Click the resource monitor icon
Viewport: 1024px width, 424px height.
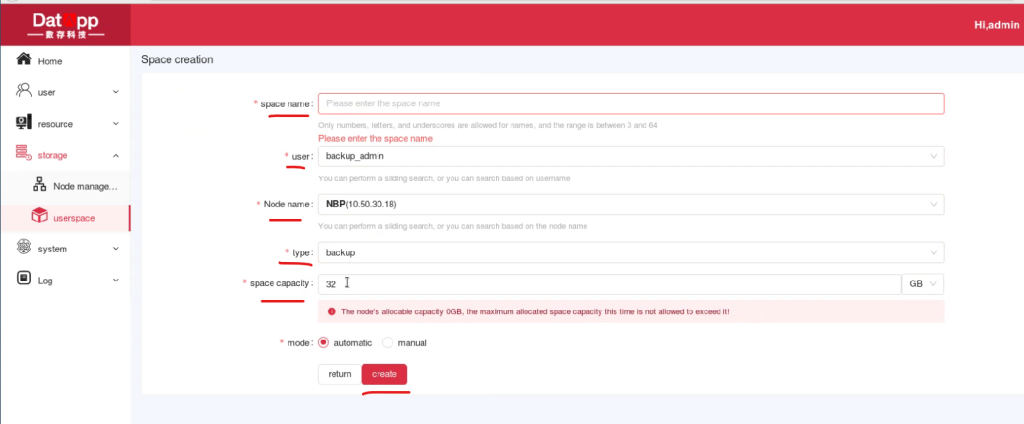[24, 123]
